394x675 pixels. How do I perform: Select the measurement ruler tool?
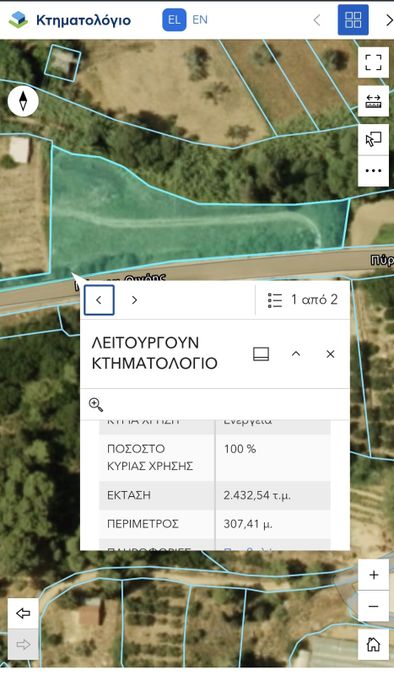[373, 101]
